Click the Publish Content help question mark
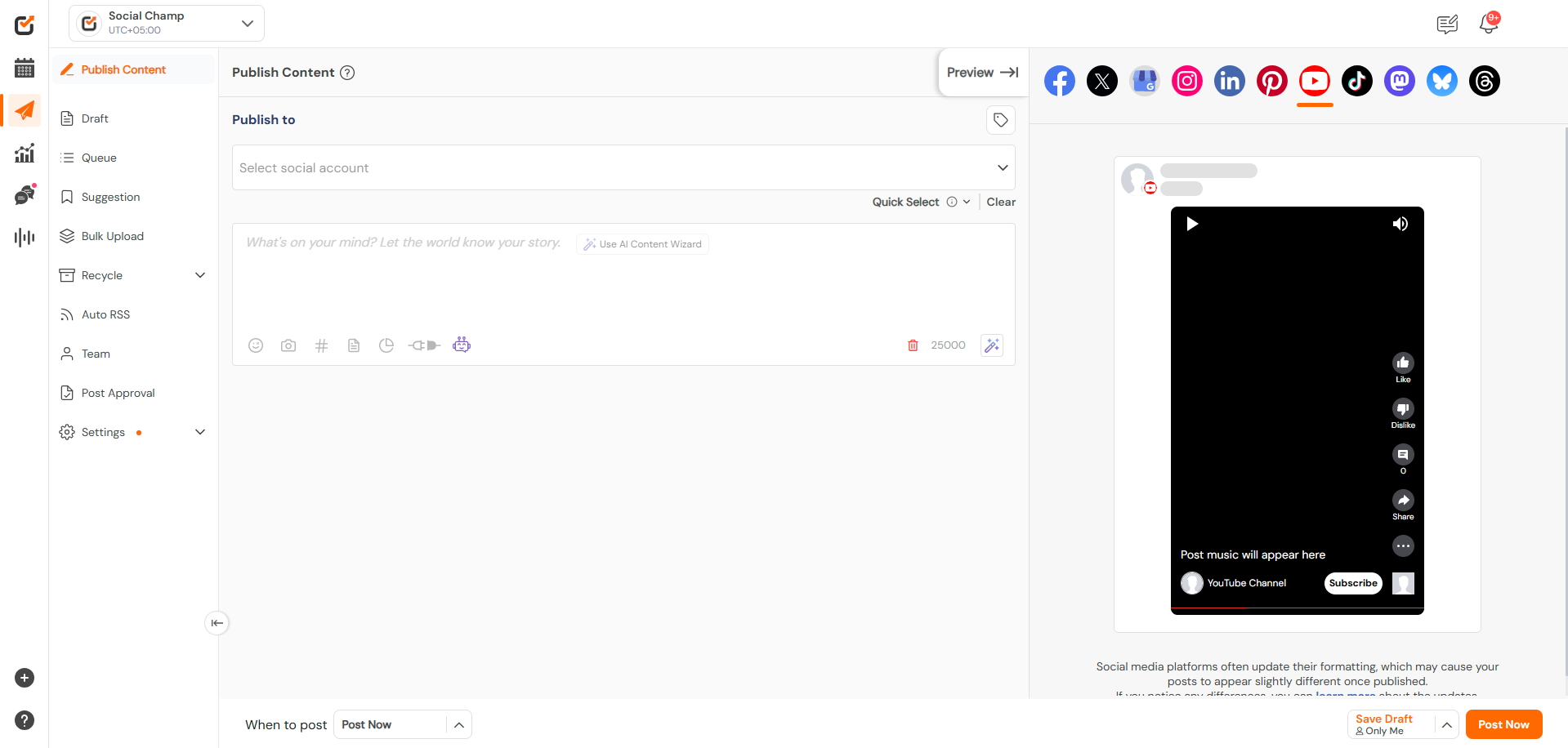 coord(347,73)
